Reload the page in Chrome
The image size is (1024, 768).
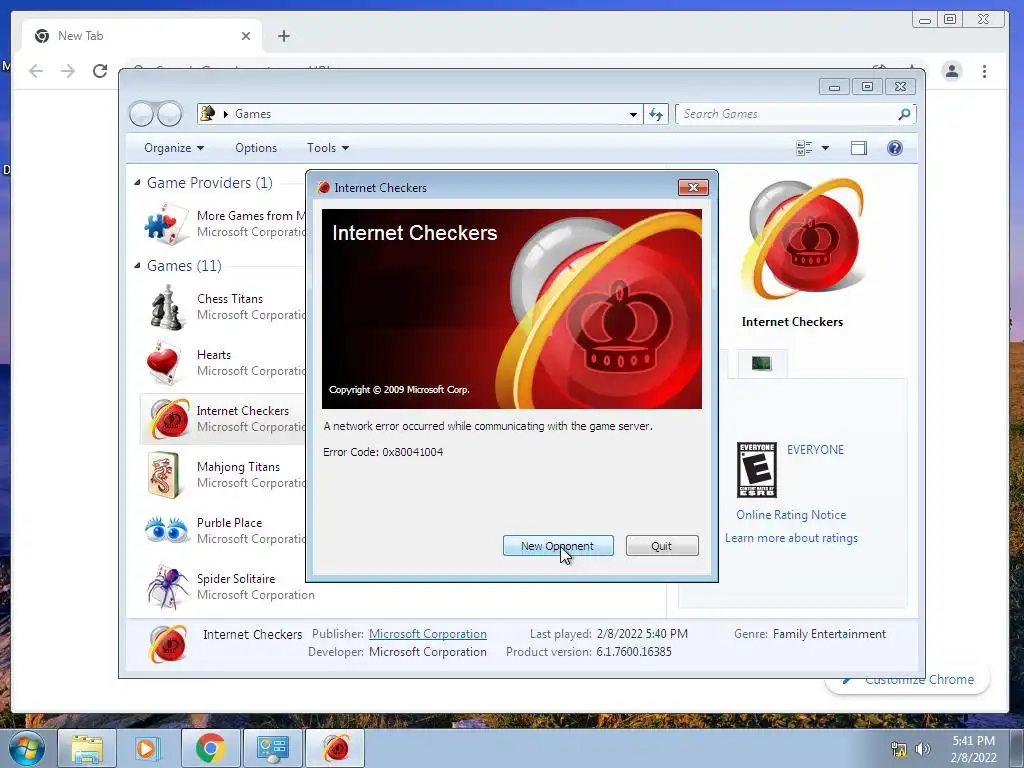(x=99, y=71)
